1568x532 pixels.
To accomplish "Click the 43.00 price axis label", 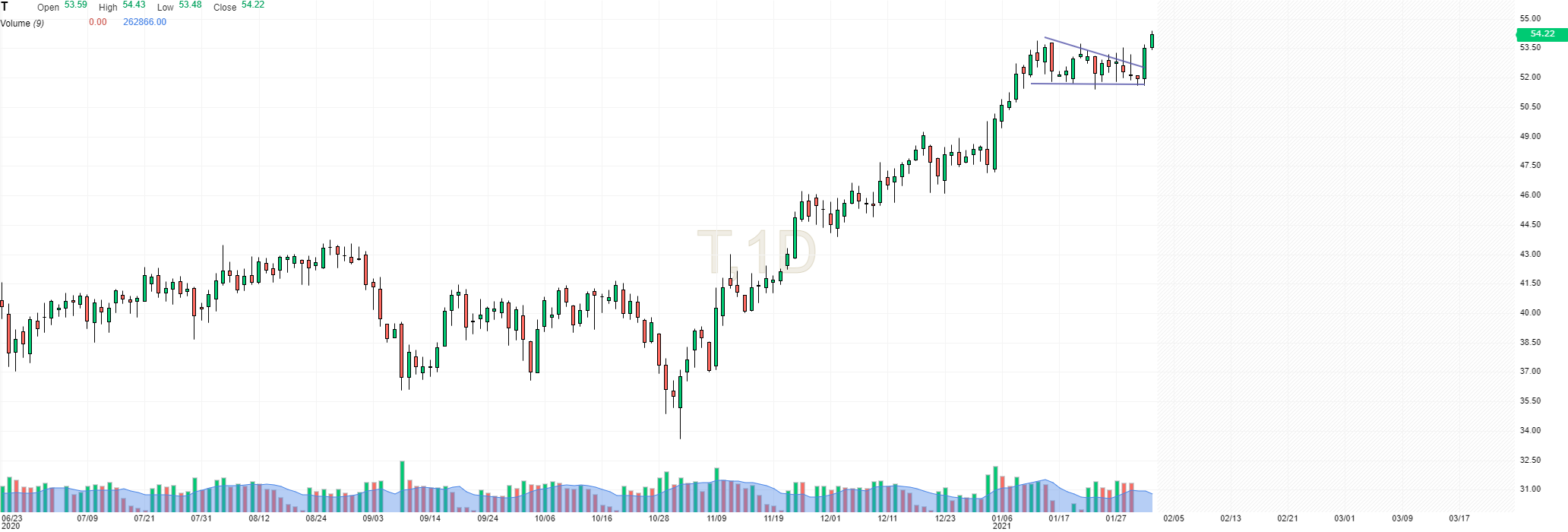I will pyautogui.click(x=1530, y=254).
